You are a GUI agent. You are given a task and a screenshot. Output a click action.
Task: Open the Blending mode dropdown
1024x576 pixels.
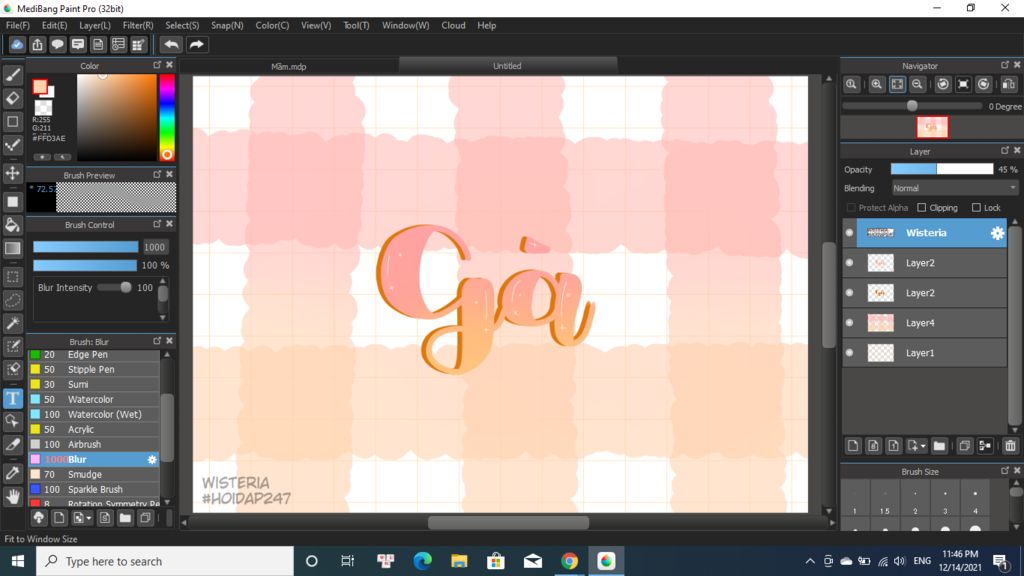(x=955, y=188)
